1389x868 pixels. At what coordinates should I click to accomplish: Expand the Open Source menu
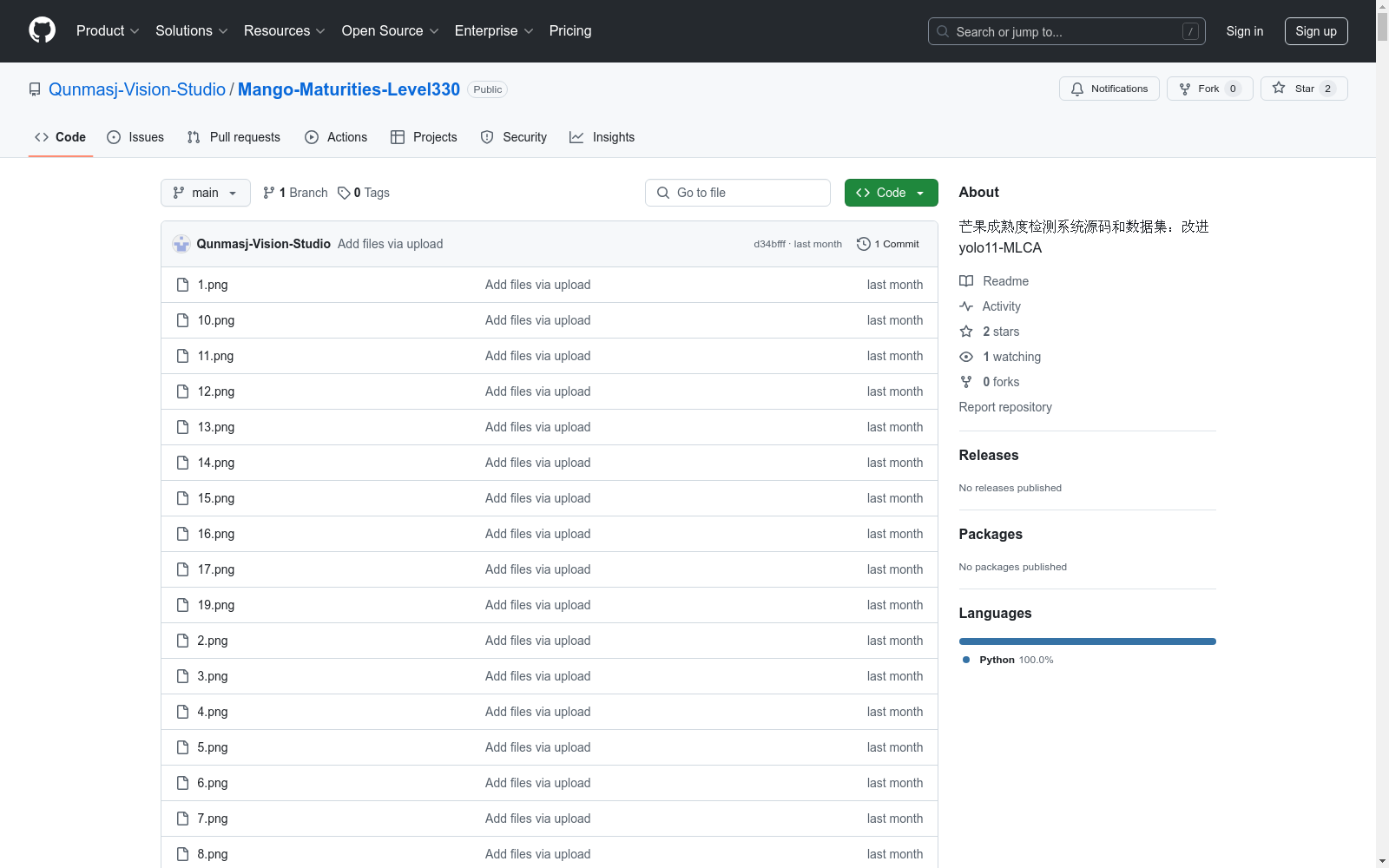391,30
